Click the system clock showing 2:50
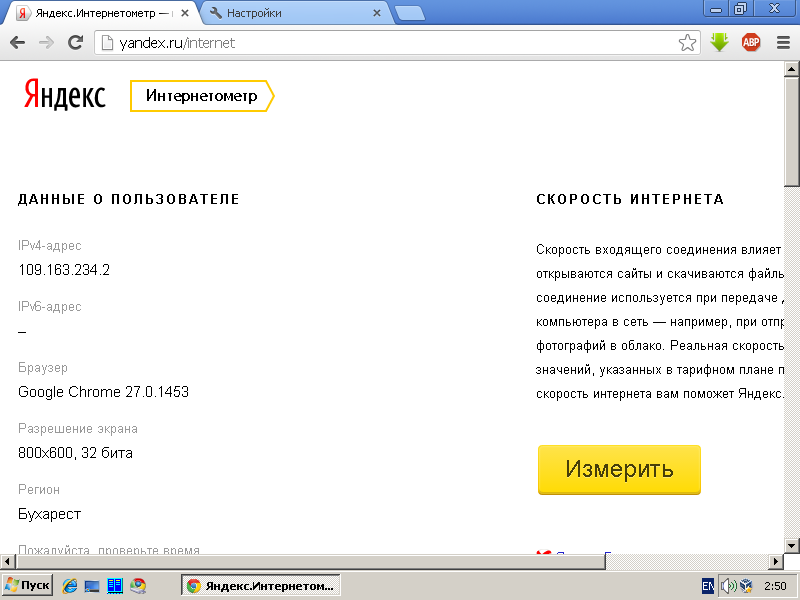800x600 pixels. pyautogui.click(x=775, y=586)
